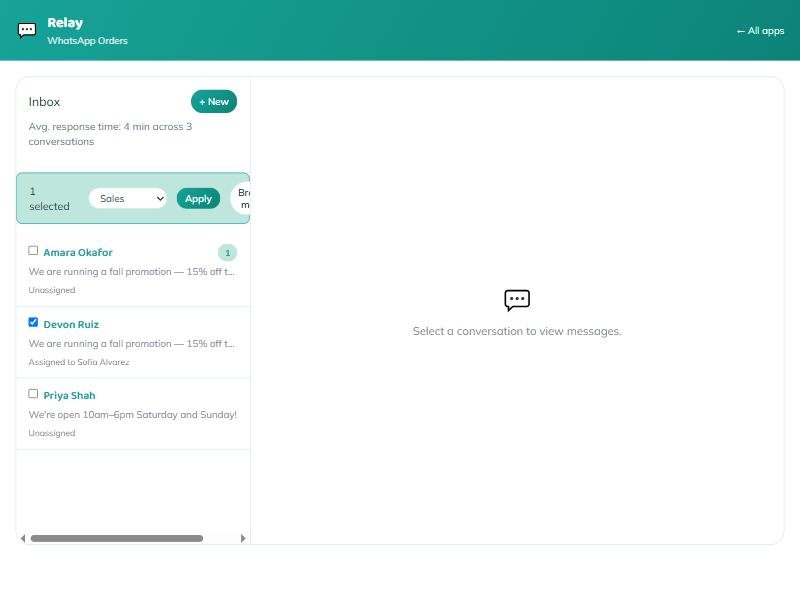Click the Relay chat bubble logo icon

(27, 31)
